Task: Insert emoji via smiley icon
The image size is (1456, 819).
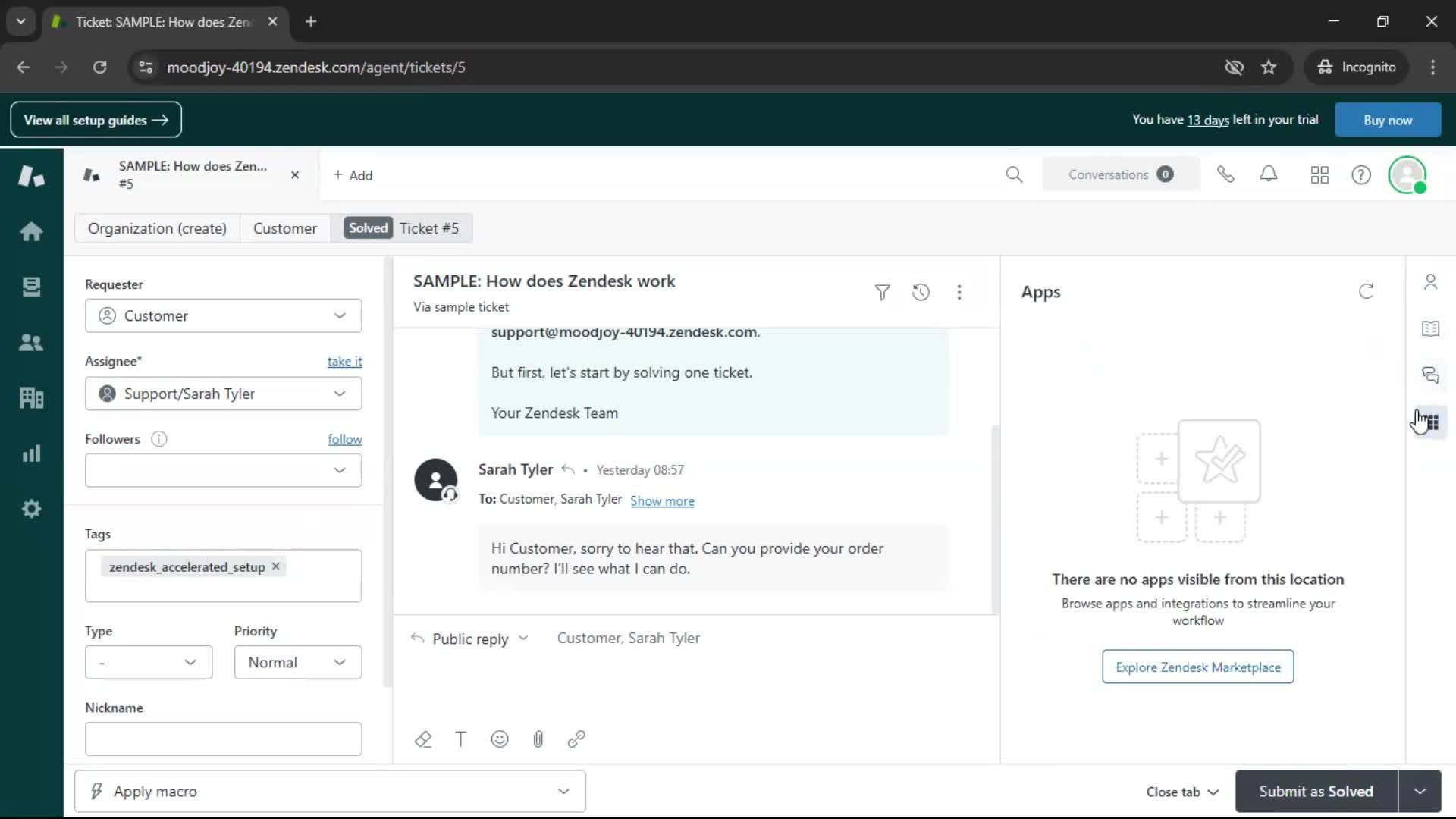Action: [x=499, y=739]
